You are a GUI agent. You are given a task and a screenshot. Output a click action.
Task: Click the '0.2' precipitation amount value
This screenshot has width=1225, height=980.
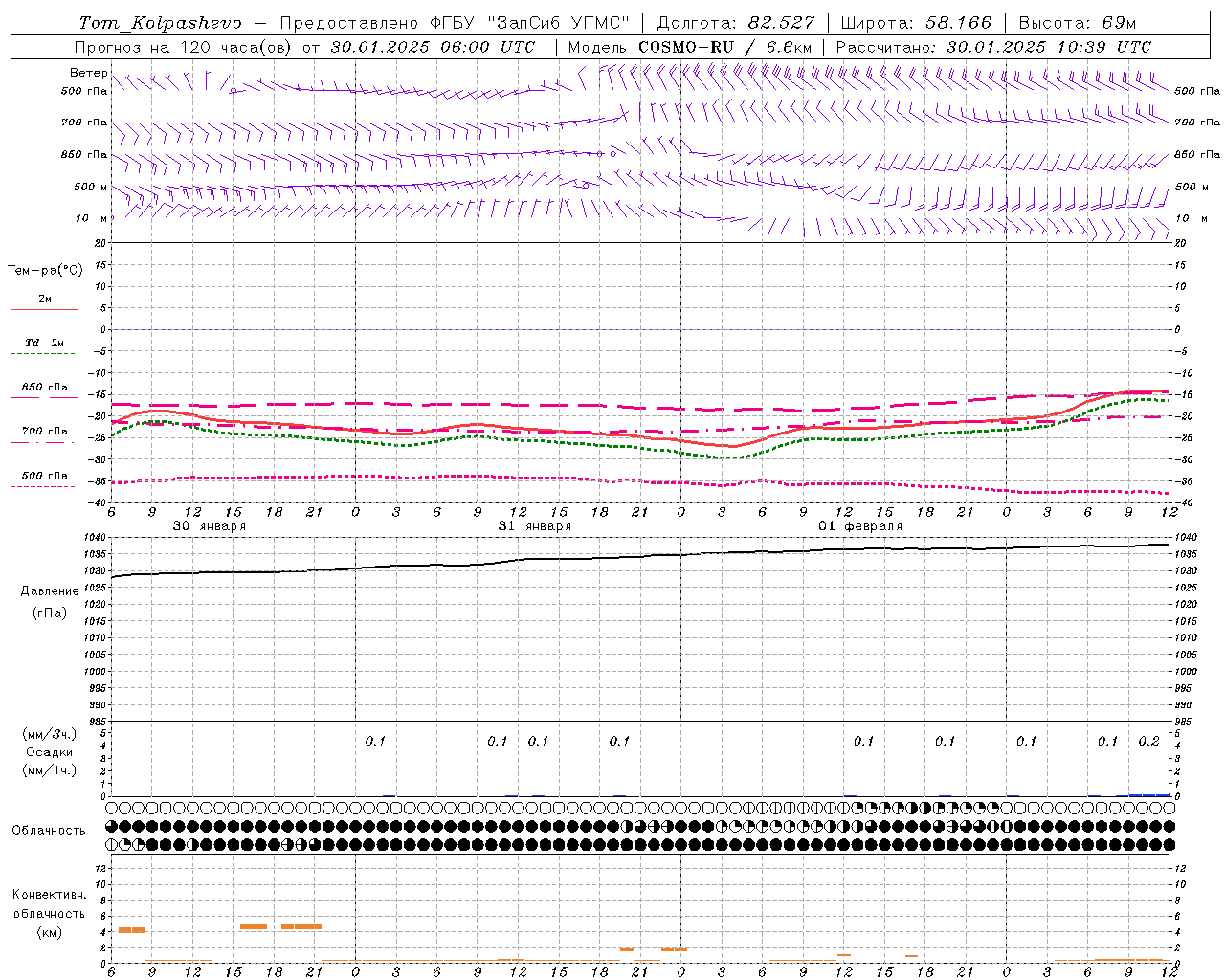(x=1148, y=742)
